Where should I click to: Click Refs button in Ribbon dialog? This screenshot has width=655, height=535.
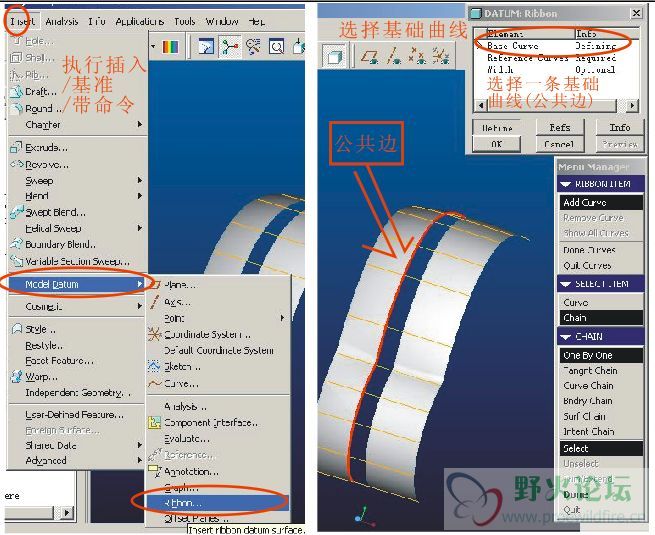[x=559, y=127]
